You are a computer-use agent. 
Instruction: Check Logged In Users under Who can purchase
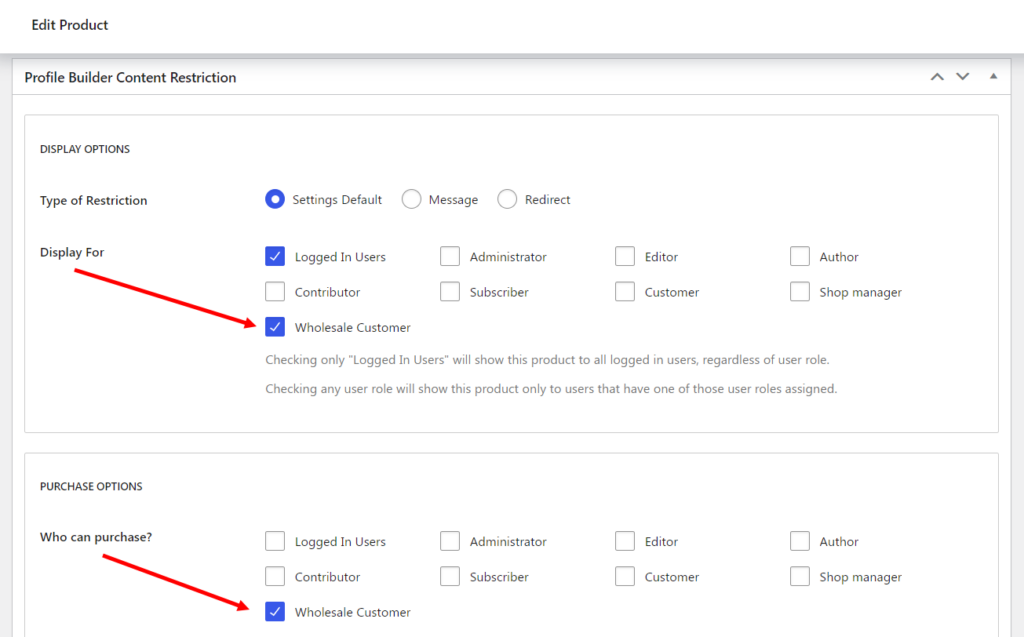[x=275, y=541]
